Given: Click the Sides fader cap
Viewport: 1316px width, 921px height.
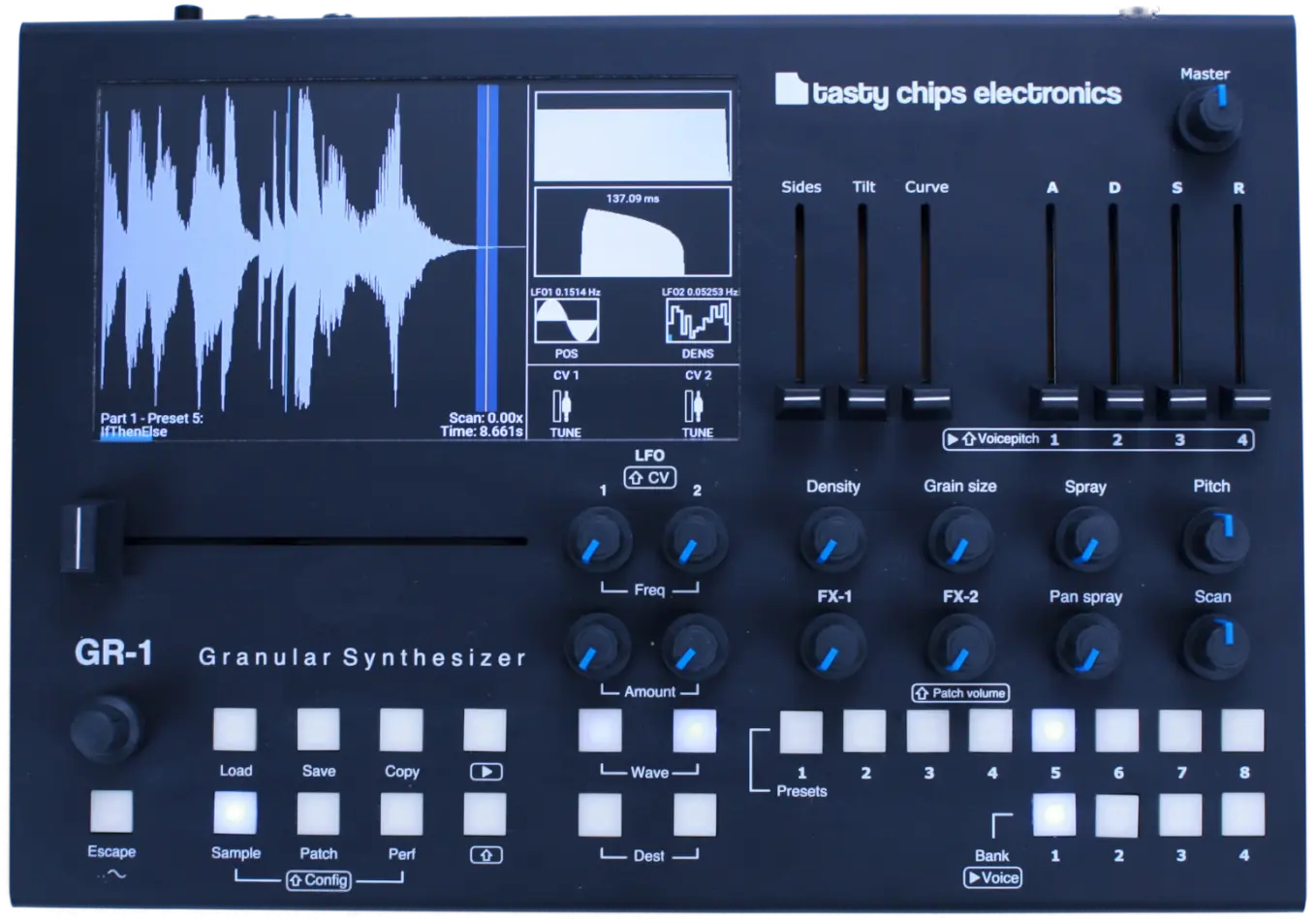Looking at the screenshot, I should [x=799, y=400].
